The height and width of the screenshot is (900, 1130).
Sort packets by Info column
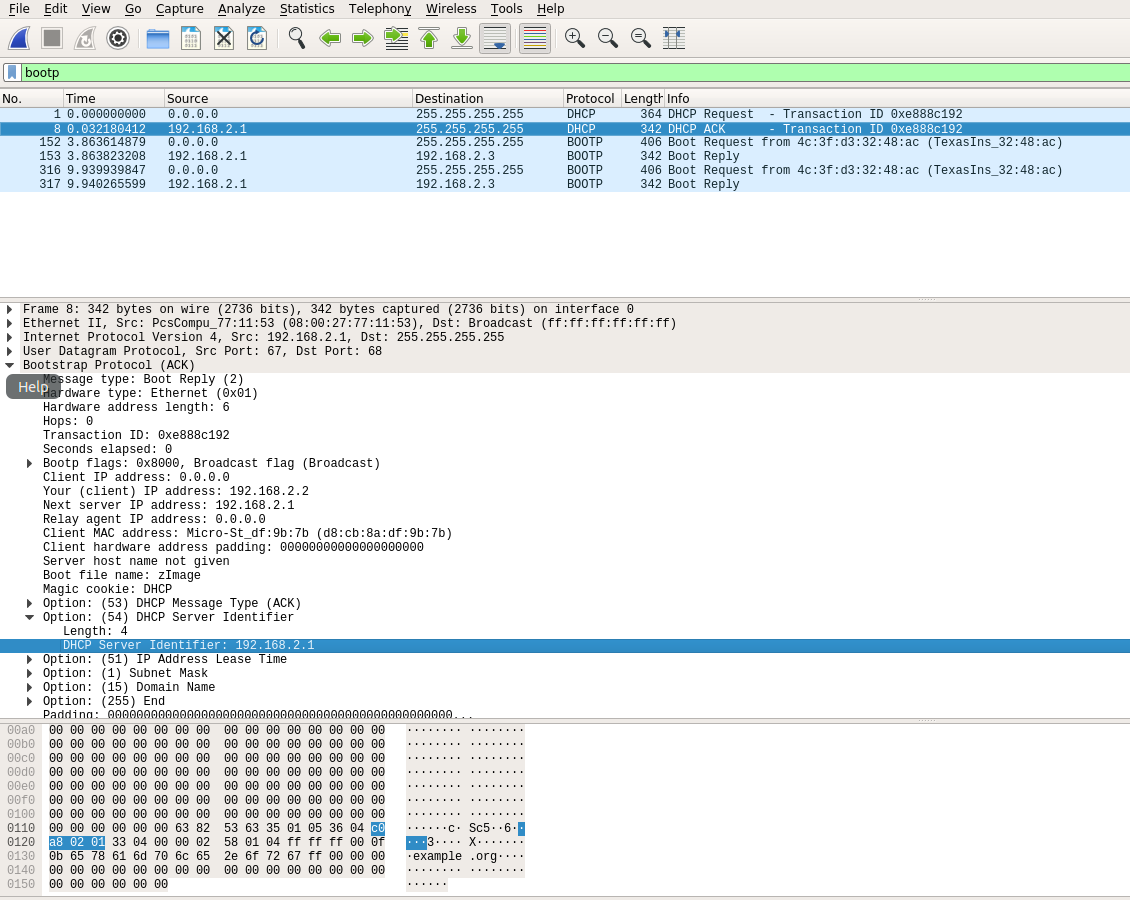tap(897, 99)
